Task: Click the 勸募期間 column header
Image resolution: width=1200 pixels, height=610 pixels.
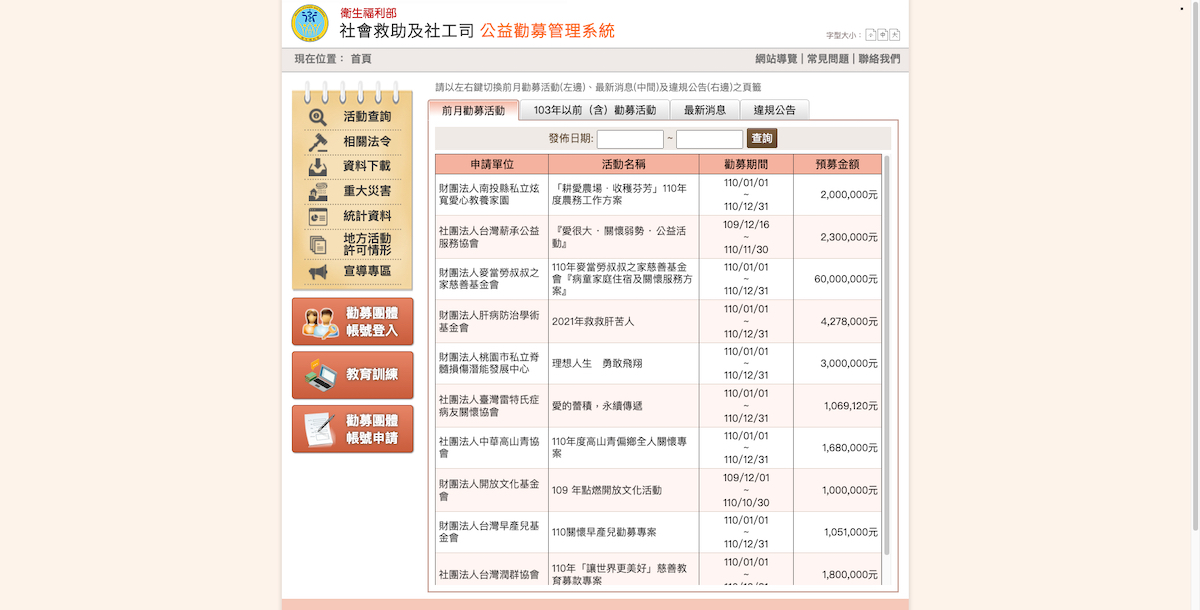Action: (746, 164)
